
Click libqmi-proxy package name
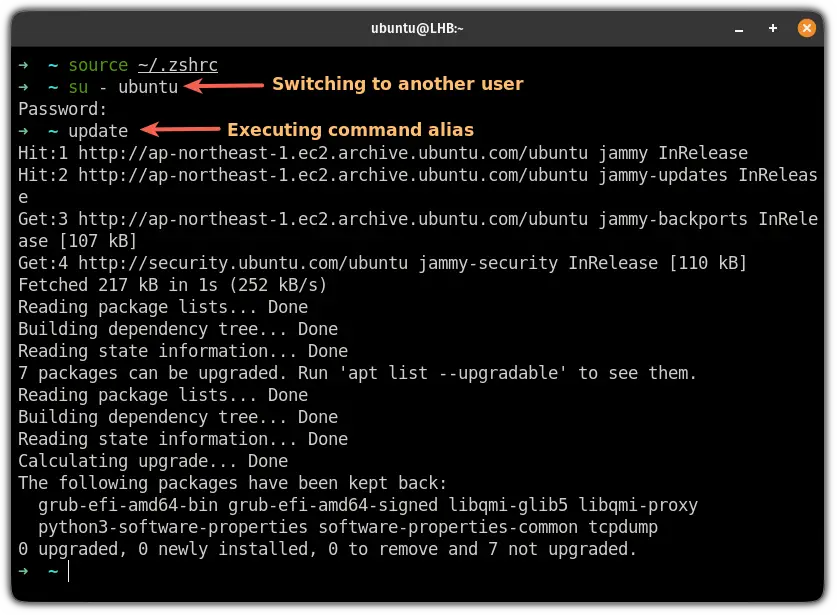point(638,505)
